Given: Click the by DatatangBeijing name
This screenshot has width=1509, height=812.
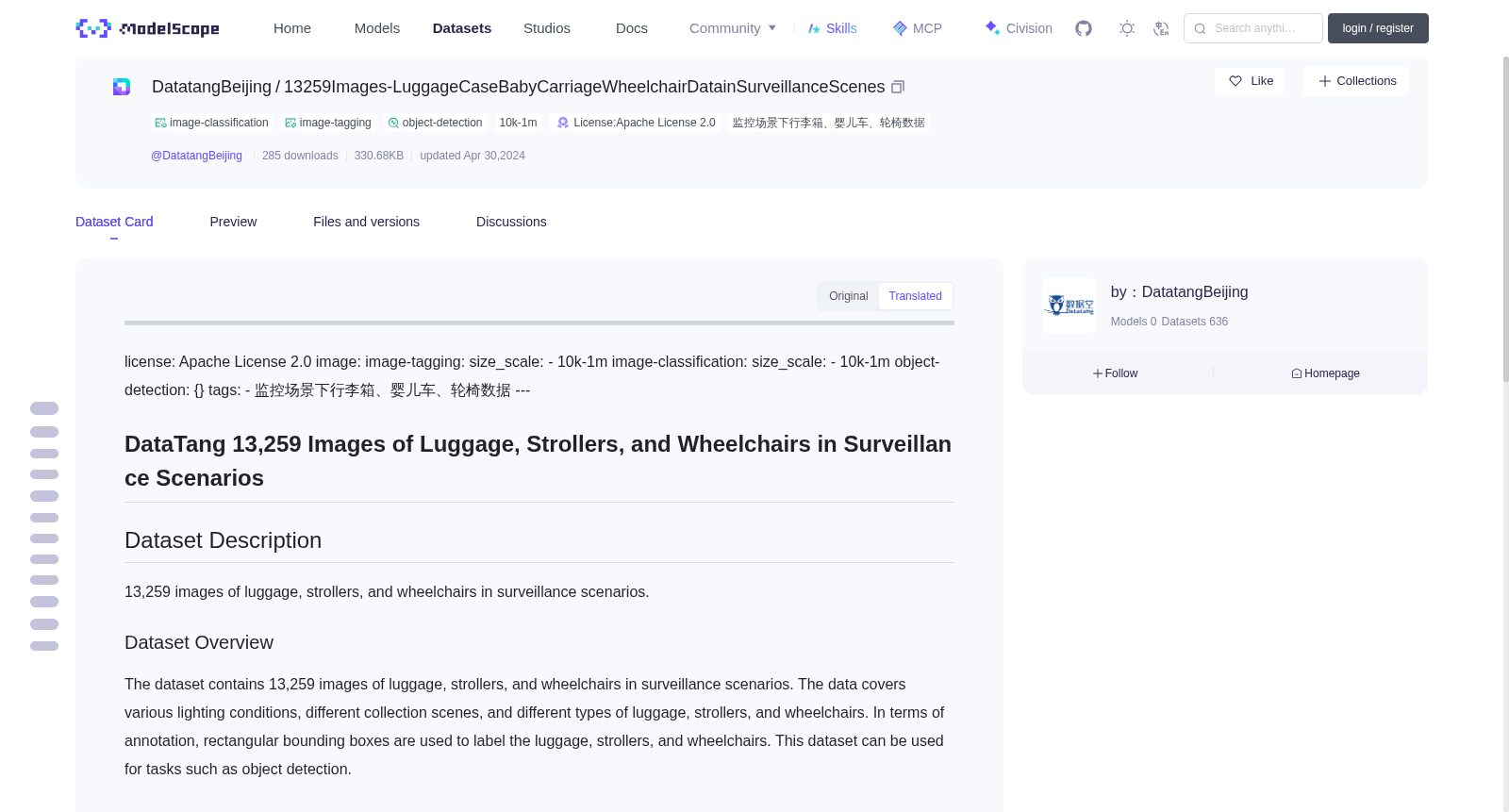Looking at the screenshot, I should click(x=1179, y=292).
